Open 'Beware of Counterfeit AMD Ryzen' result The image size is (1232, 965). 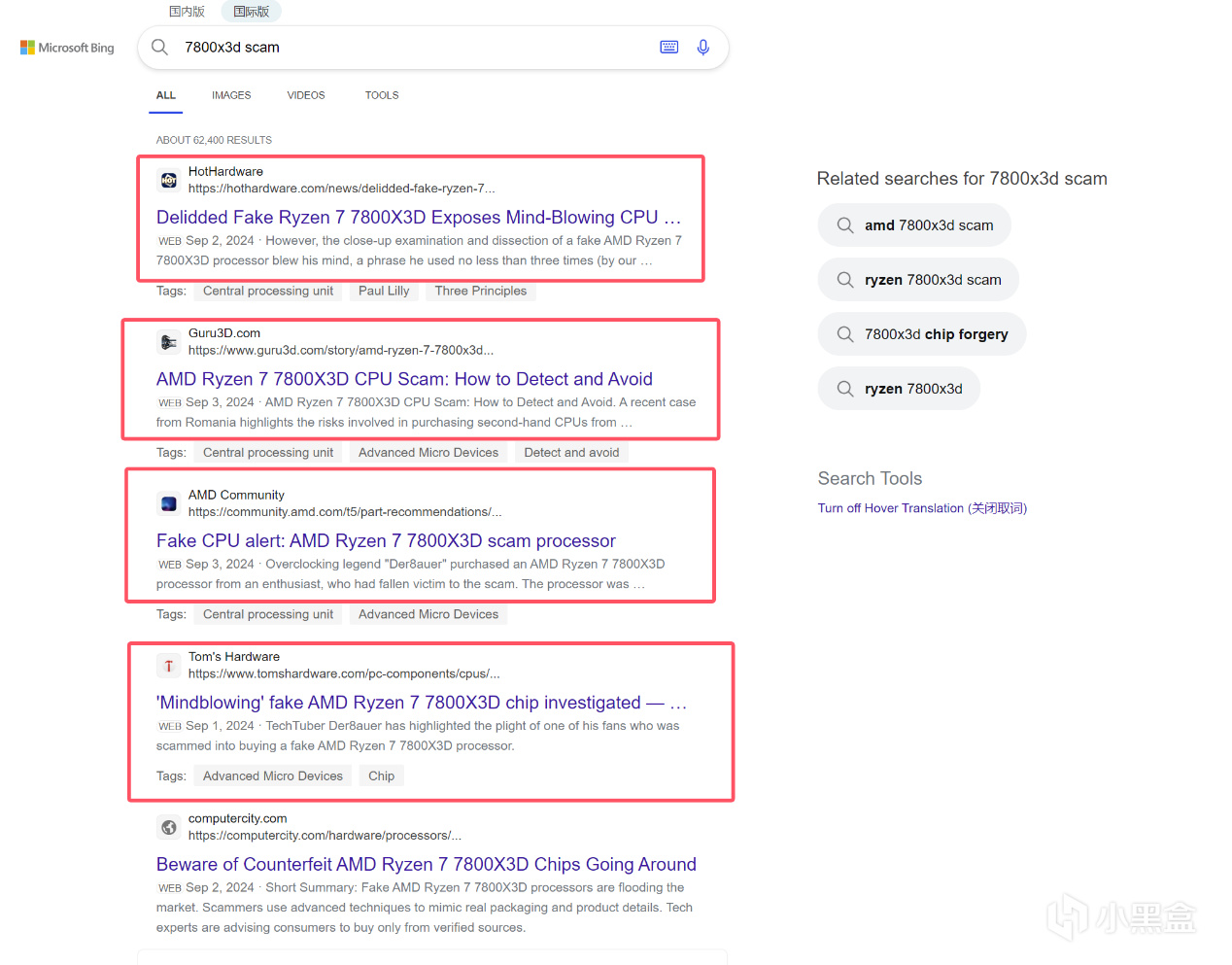pos(427,865)
